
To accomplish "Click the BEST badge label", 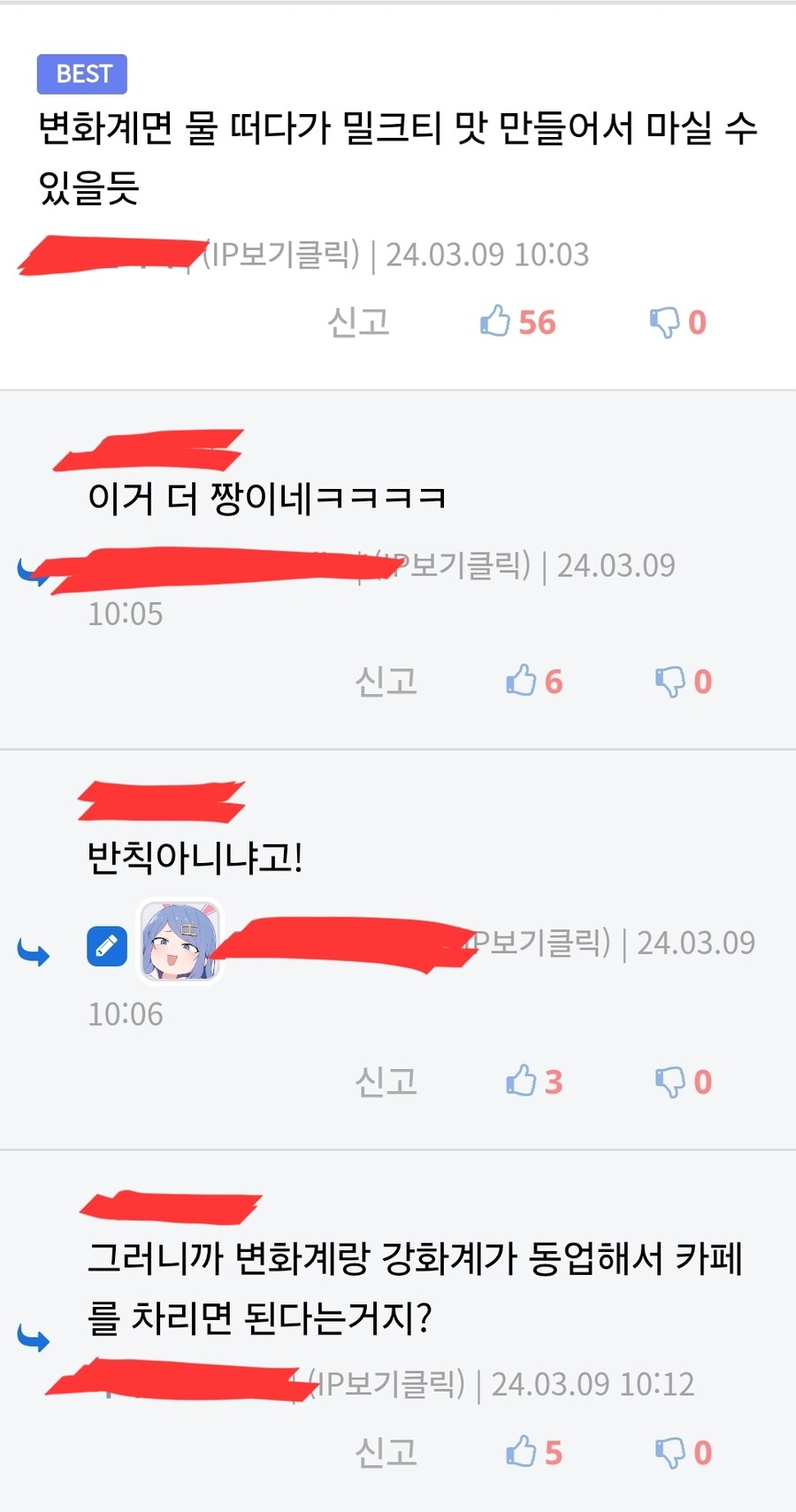I will click(82, 73).
